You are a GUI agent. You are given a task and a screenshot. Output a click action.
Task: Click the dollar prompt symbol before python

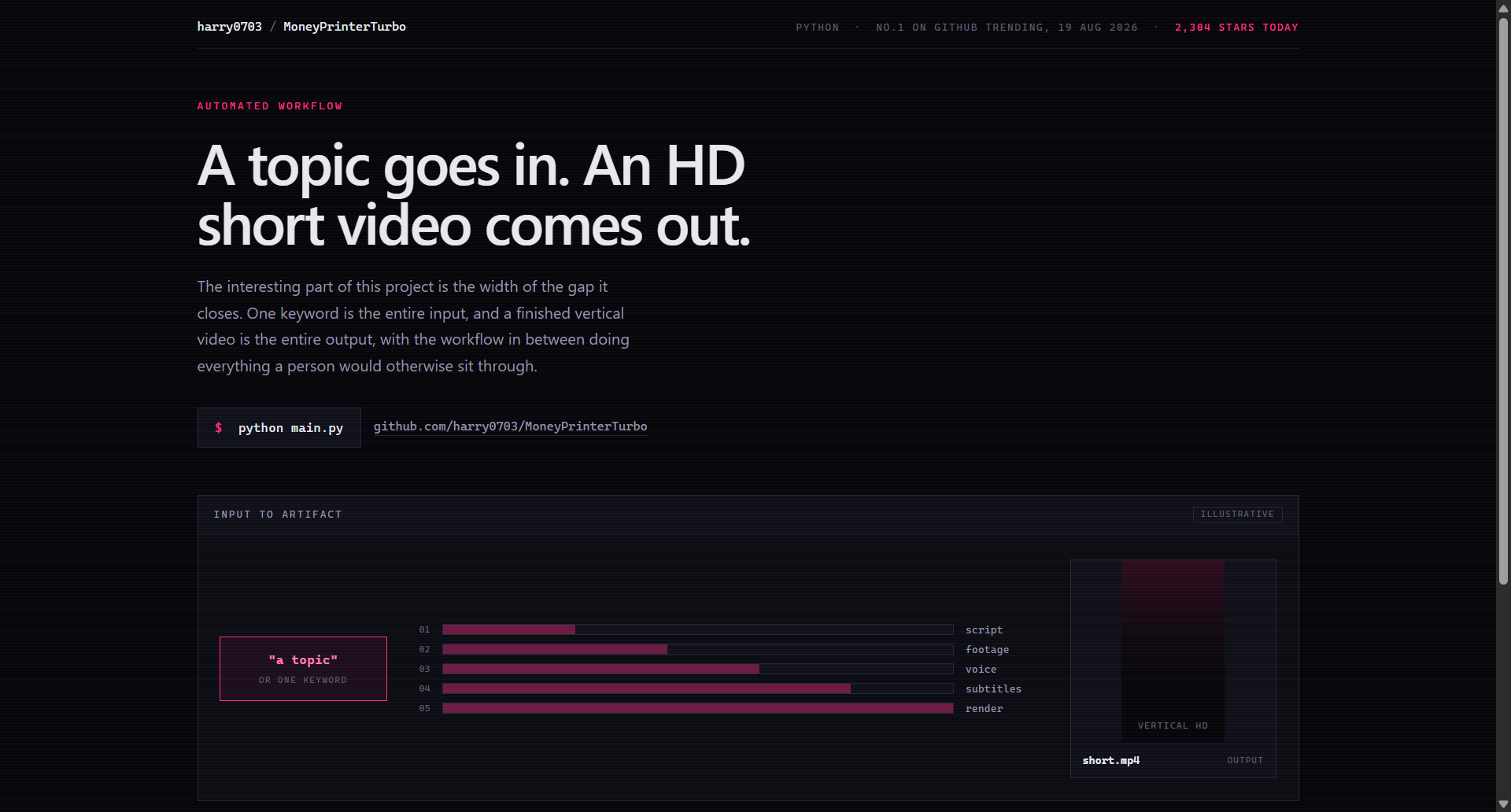(x=219, y=427)
